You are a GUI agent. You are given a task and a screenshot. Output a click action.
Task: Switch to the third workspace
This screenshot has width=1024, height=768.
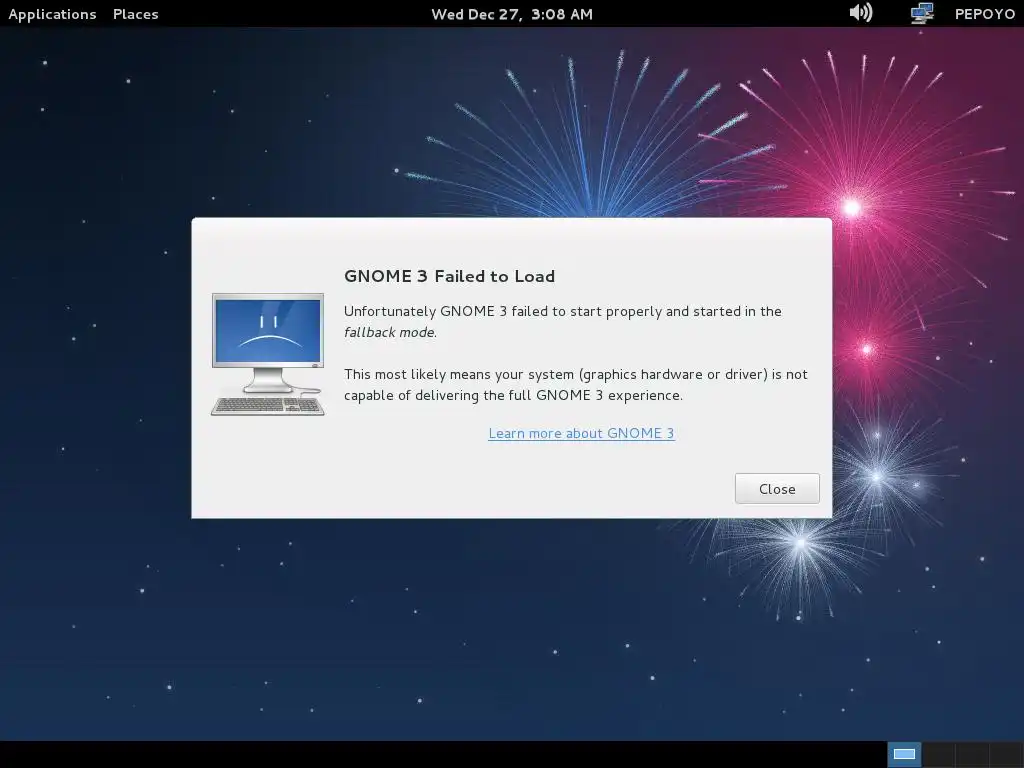972,754
